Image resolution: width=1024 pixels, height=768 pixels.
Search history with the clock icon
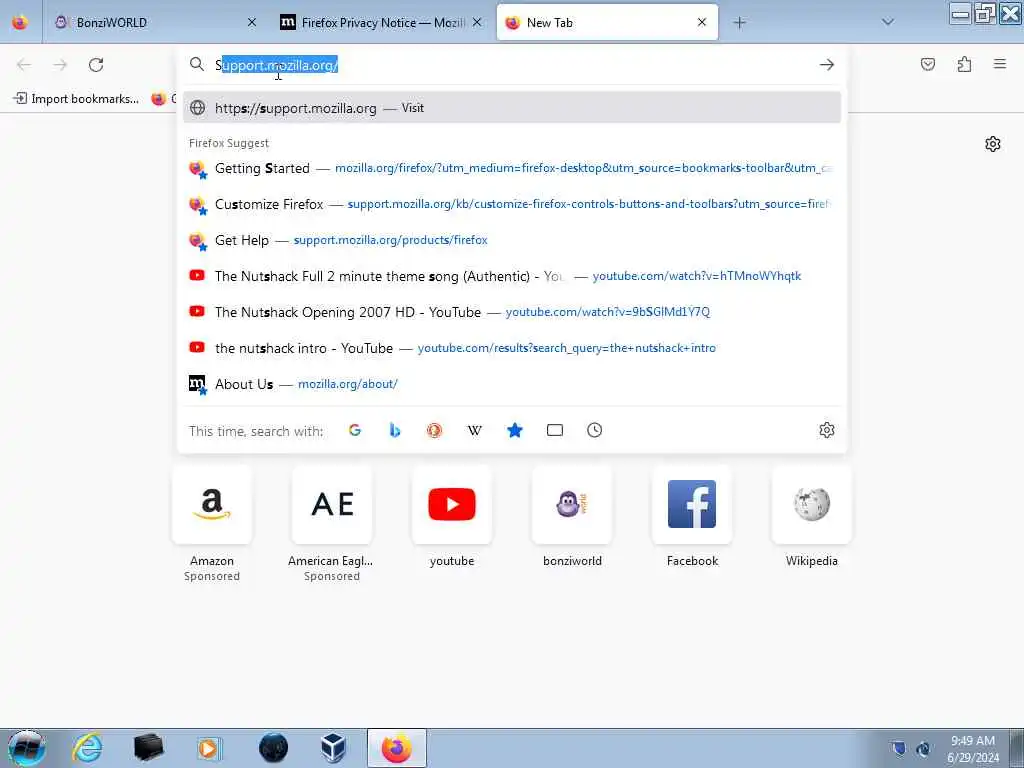pyautogui.click(x=594, y=430)
